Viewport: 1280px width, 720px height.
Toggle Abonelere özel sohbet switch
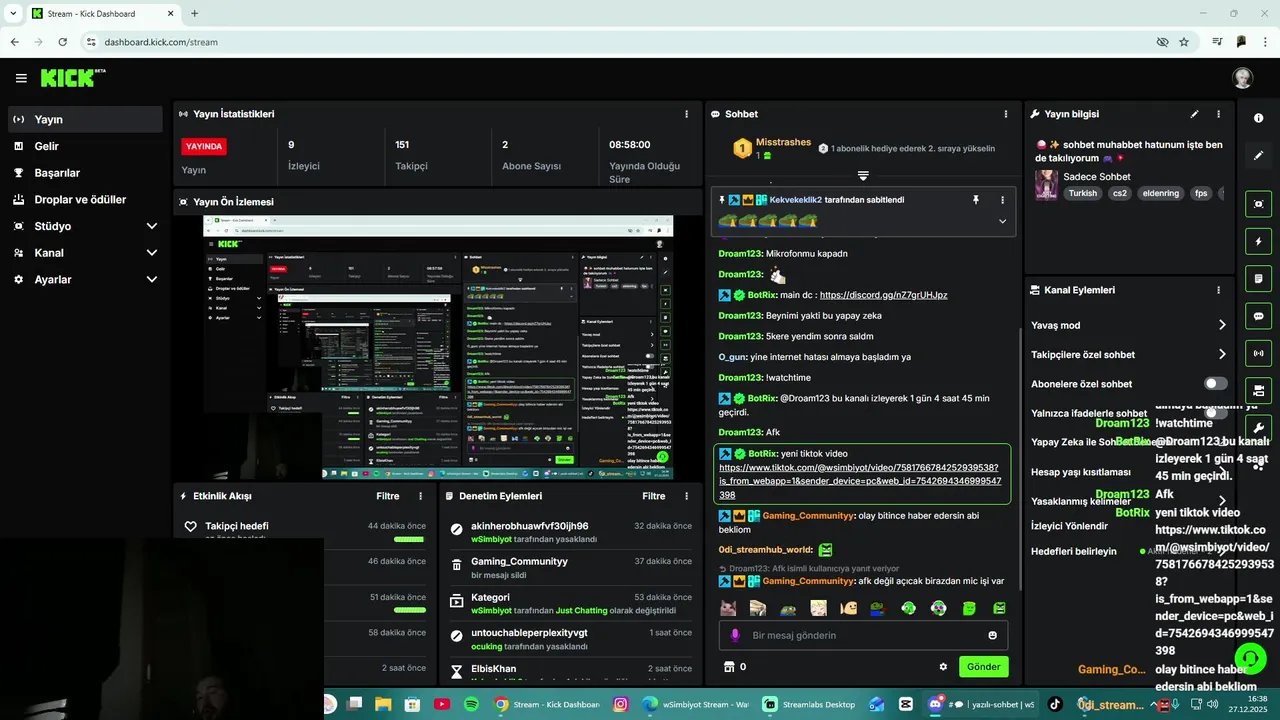[x=1215, y=384]
